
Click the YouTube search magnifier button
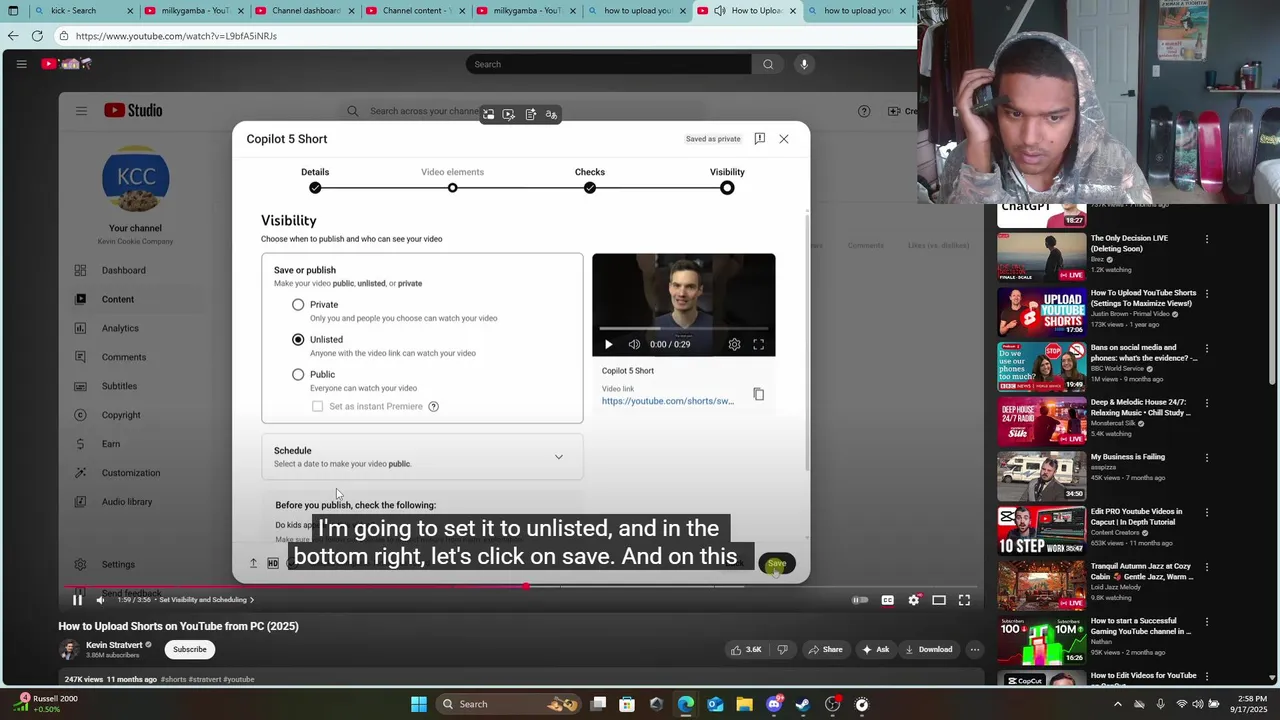tap(768, 64)
